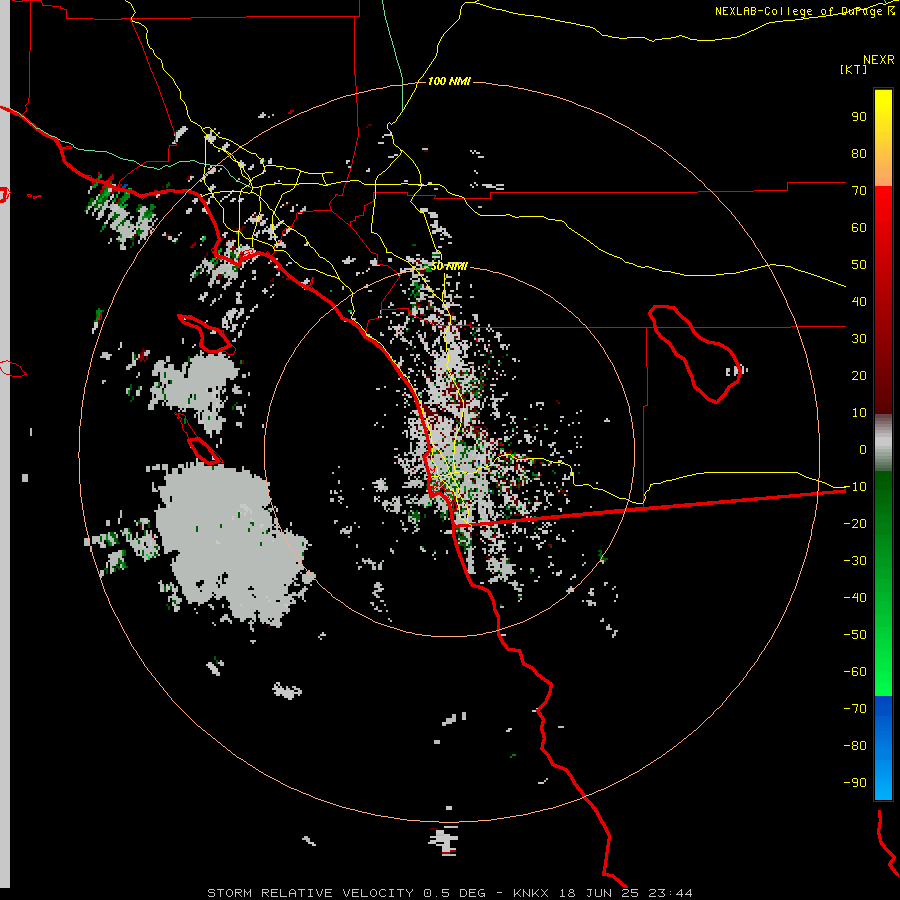
Task: Select the 100 NMI range ring label
Action: pyautogui.click(x=449, y=81)
